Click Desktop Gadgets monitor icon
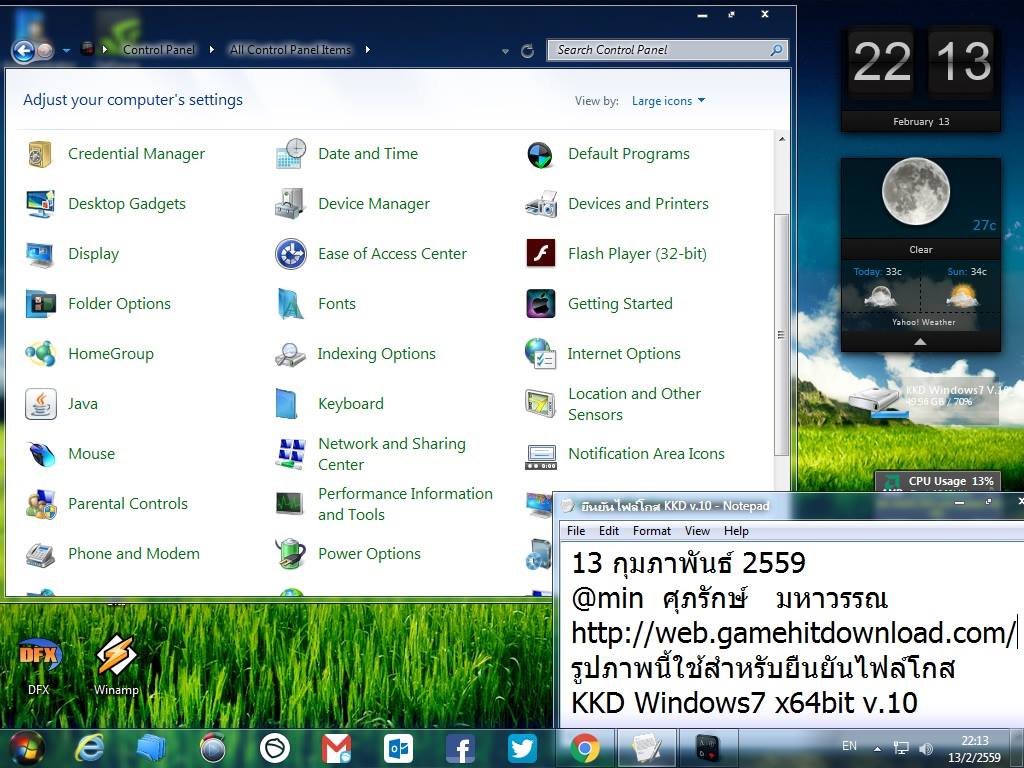The width and height of the screenshot is (1024, 768). [40, 204]
